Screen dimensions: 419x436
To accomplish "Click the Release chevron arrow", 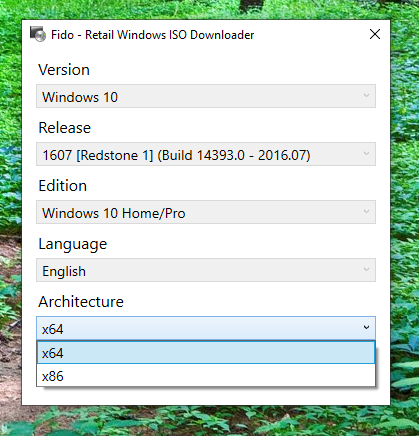I will click(366, 154).
